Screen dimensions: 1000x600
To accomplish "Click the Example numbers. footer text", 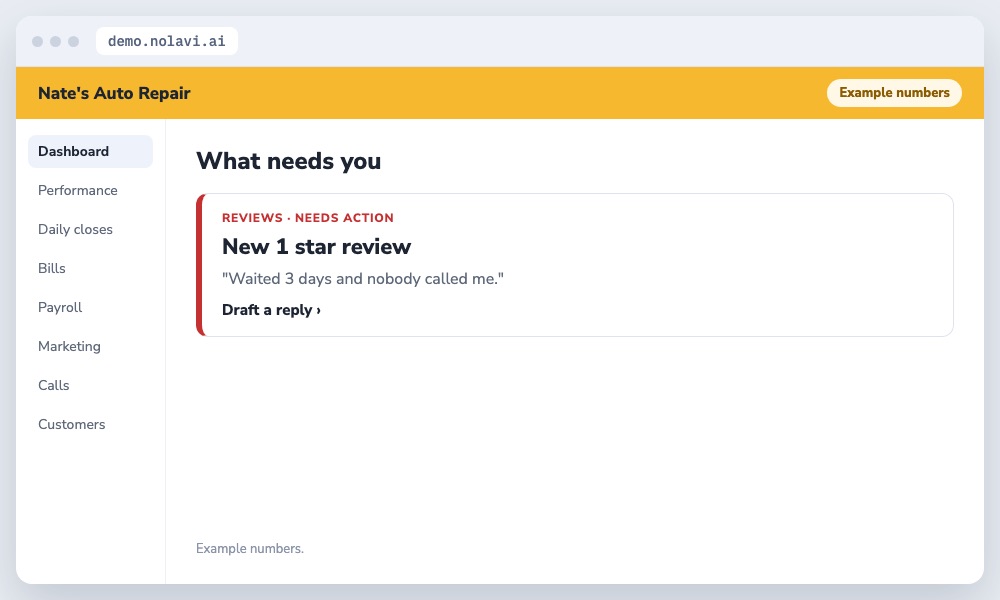I will [x=249, y=548].
